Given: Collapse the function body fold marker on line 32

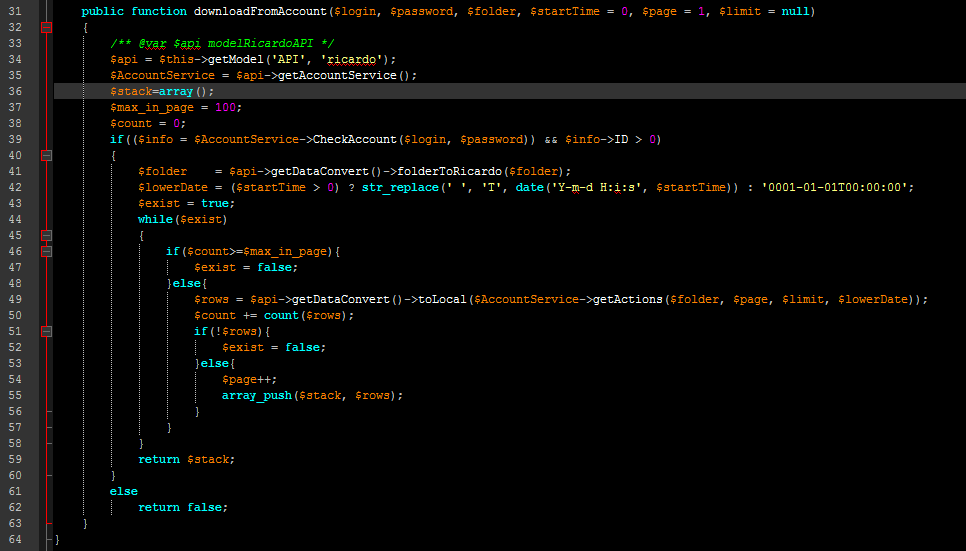Looking at the screenshot, I should (46, 27).
